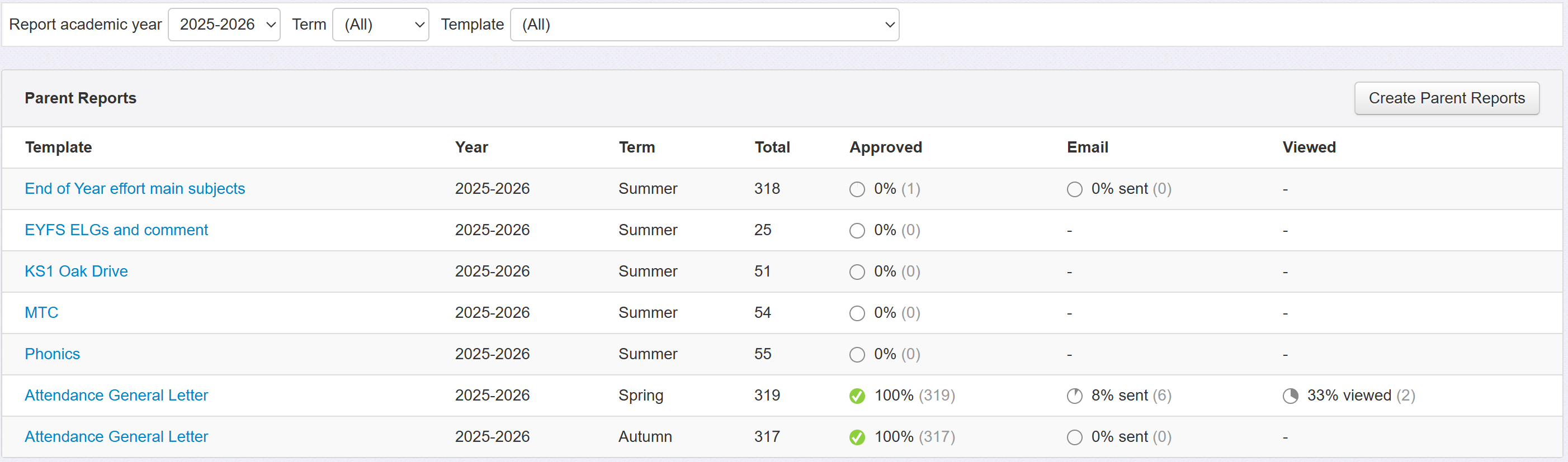Screen dimensions: 1568x462
Task: Click green approved checkmark for Spring Attendance Letter
Action: pyautogui.click(x=857, y=396)
